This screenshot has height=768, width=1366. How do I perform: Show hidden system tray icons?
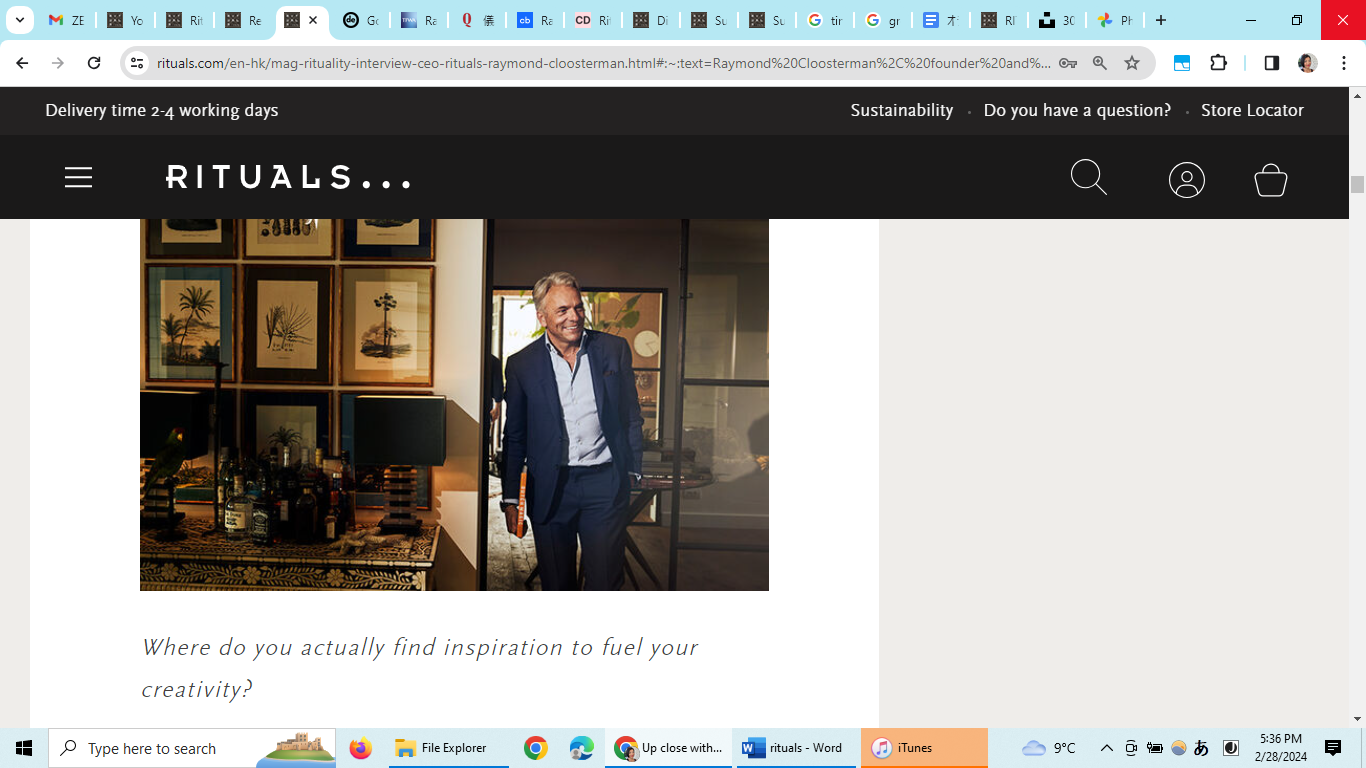click(x=1106, y=748)
